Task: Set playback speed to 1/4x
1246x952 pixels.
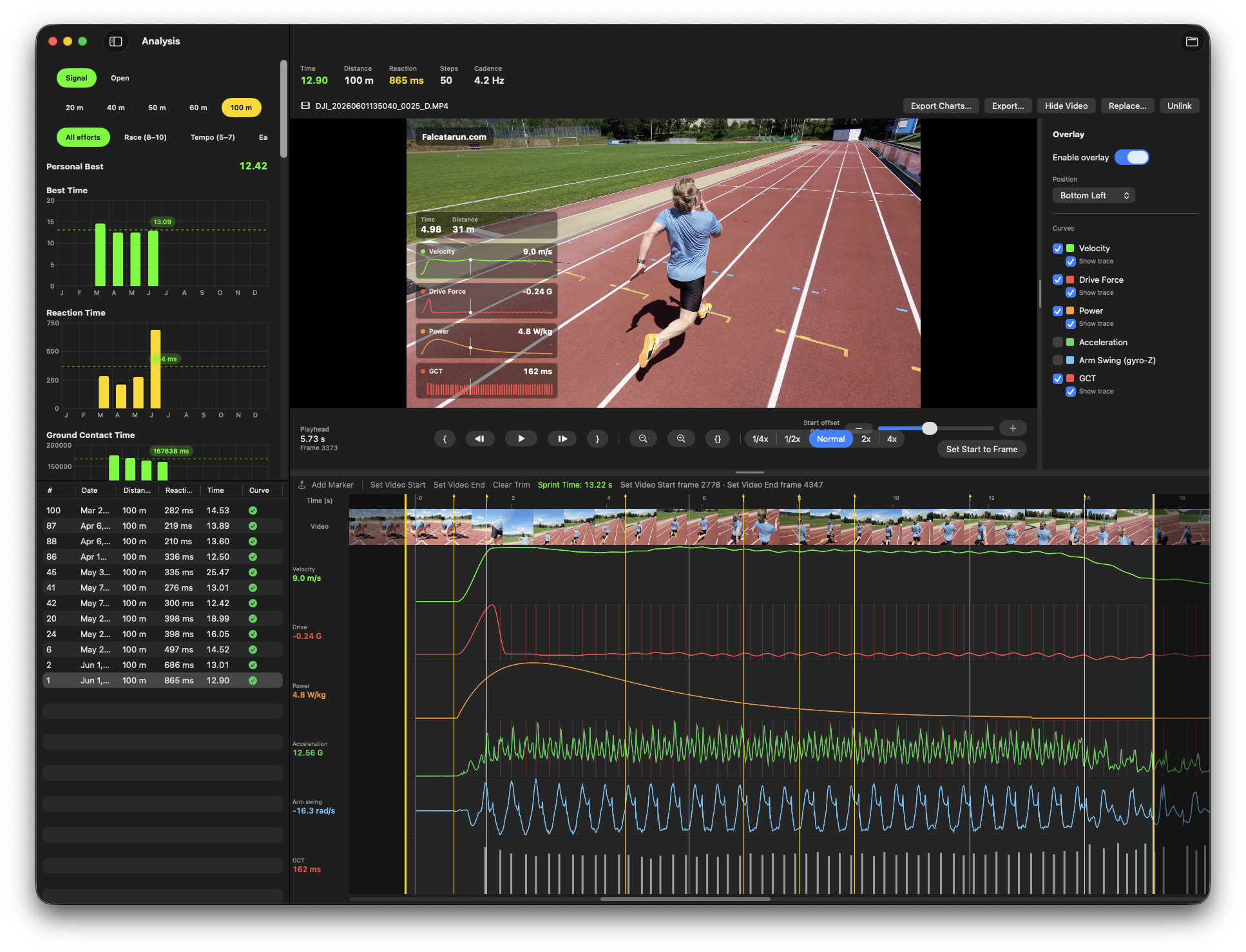Action: (760, 439)
